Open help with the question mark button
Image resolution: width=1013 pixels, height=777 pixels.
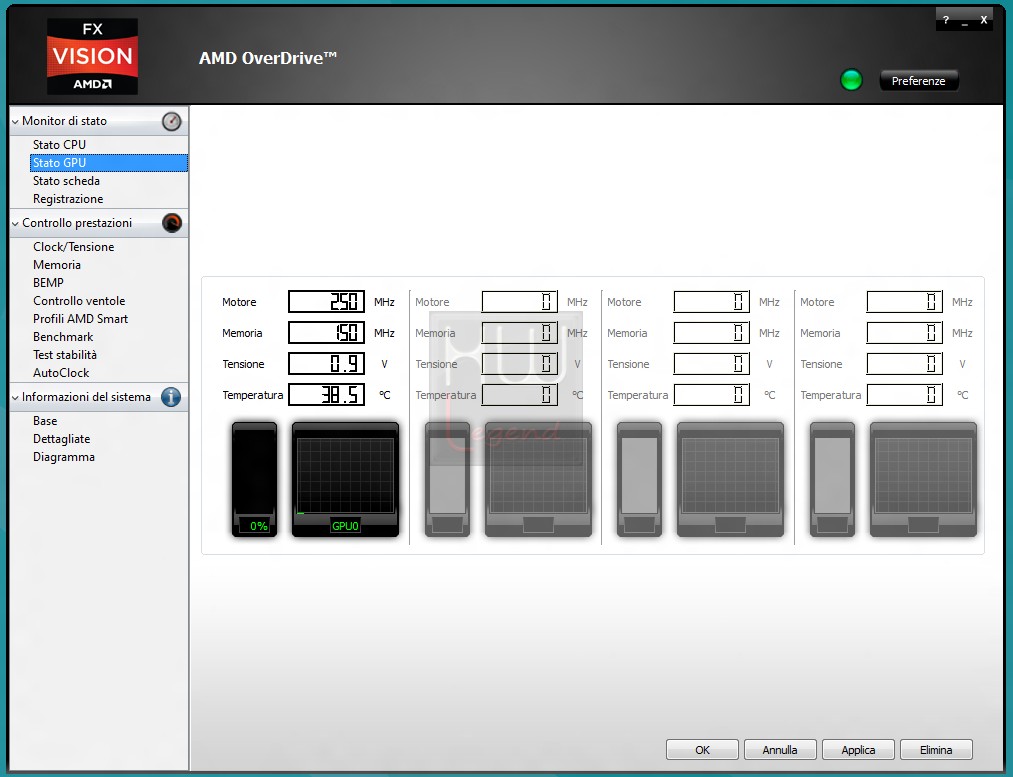click(x=946, y=20)
